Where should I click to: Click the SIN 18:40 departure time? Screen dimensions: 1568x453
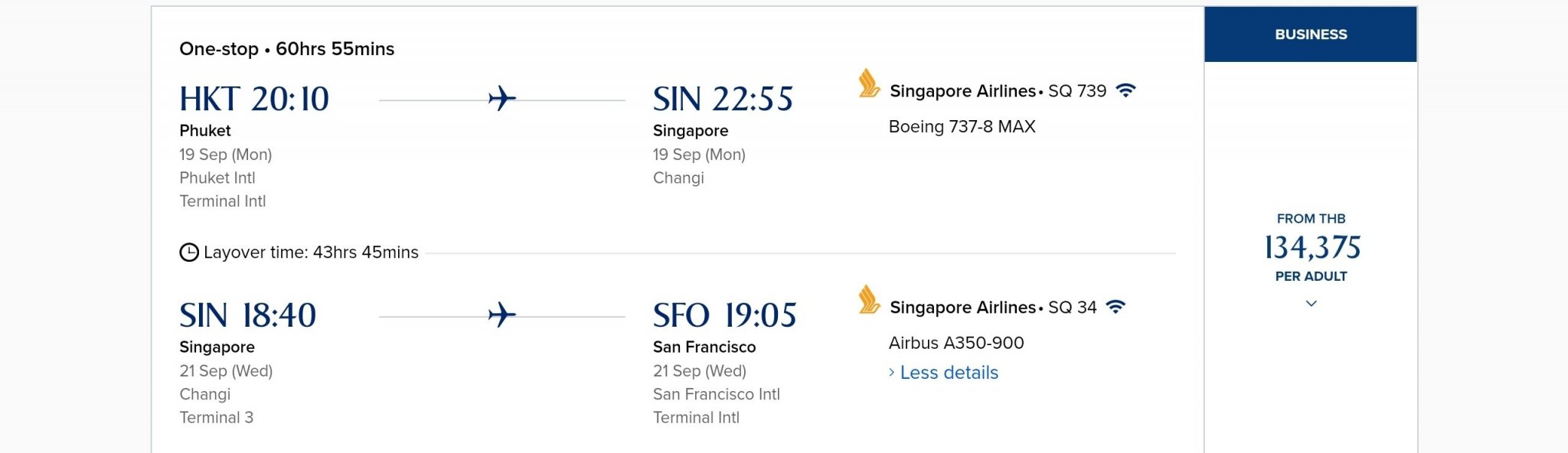(247, 315)
